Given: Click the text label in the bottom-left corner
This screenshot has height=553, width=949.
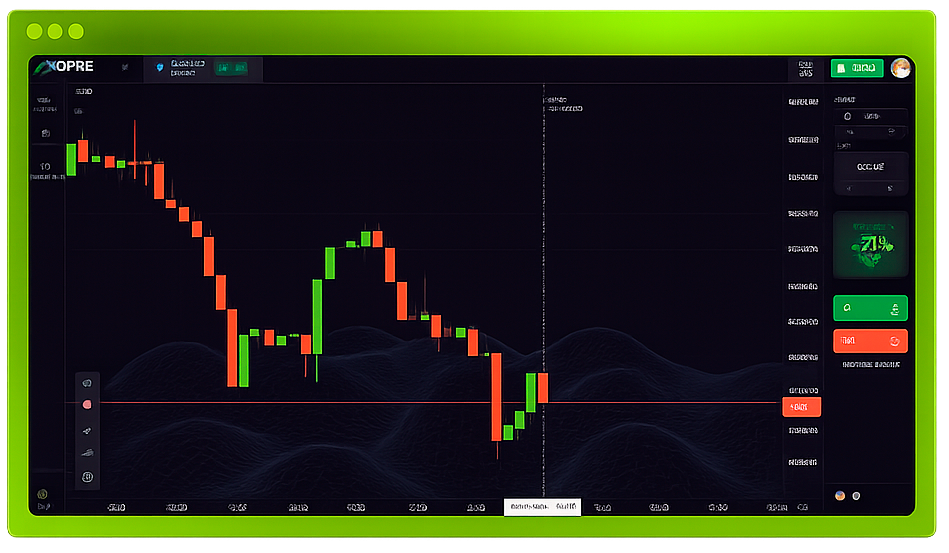Looking at the screenshot, I should [x=43, y=506].
